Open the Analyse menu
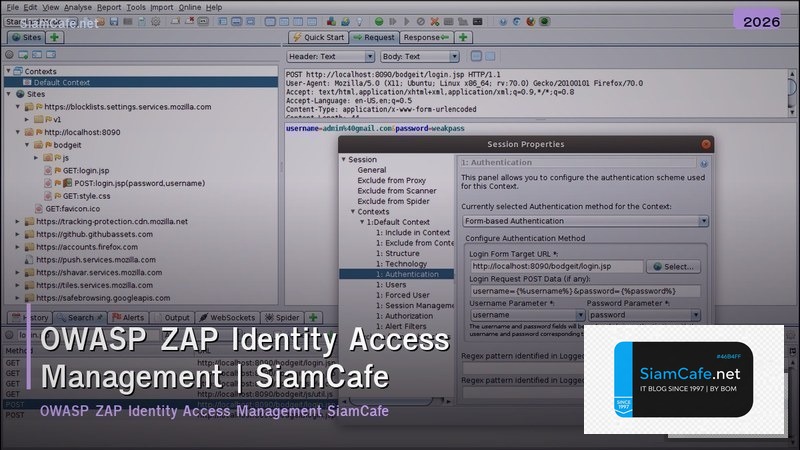Screen dimensions: 800x450 [x=78, y=7]
